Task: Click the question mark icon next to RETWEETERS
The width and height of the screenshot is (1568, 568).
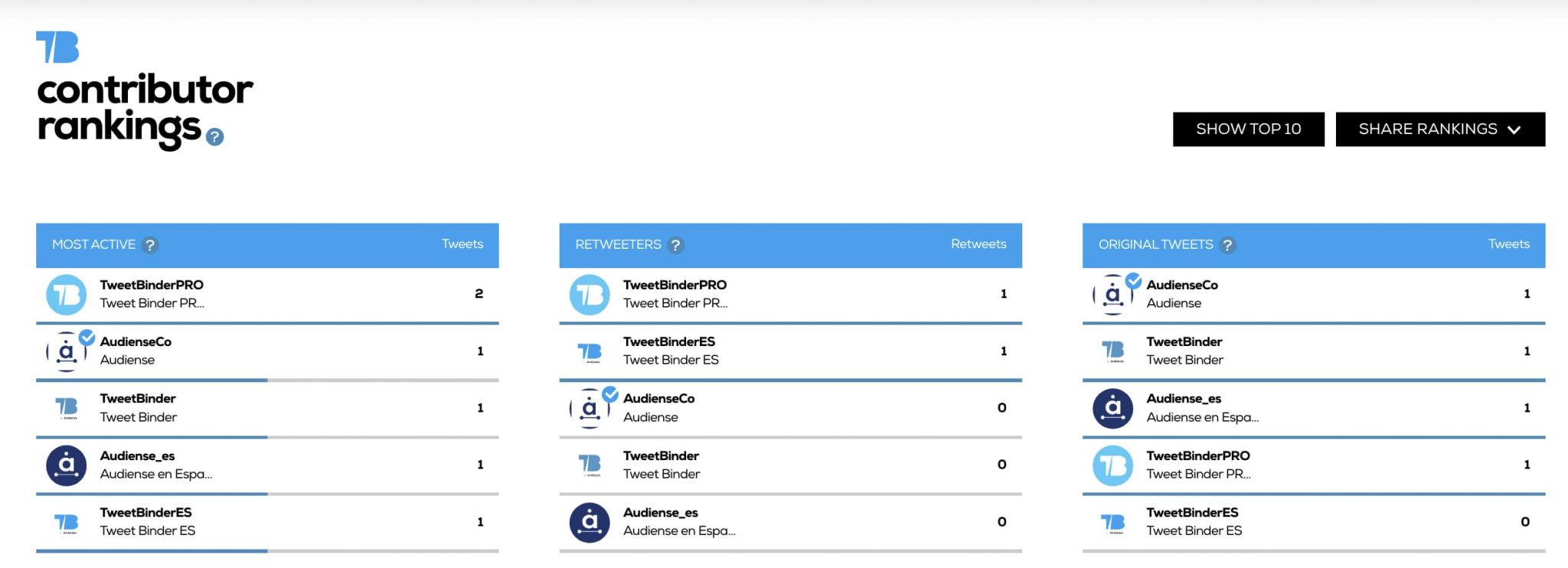Action: tap(675, 245)
